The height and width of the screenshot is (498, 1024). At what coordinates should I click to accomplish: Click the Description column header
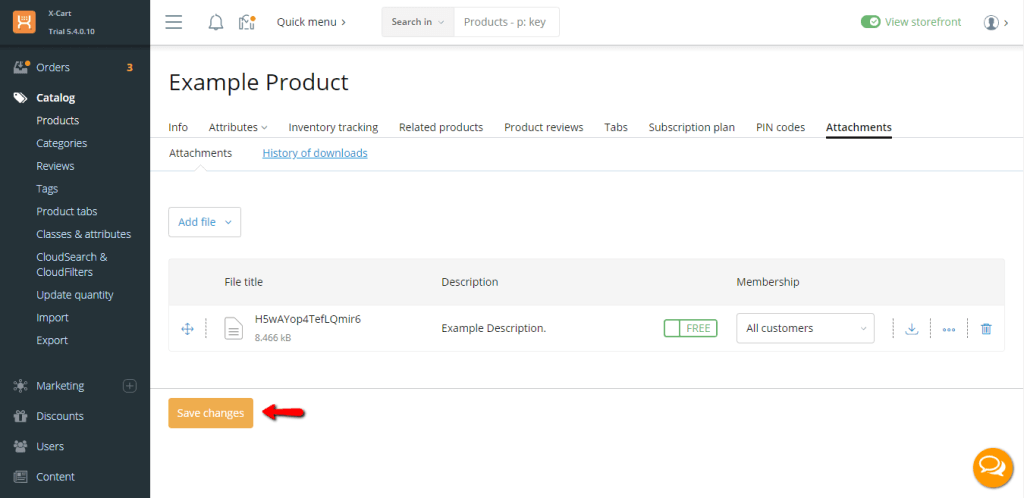point(470,282)
